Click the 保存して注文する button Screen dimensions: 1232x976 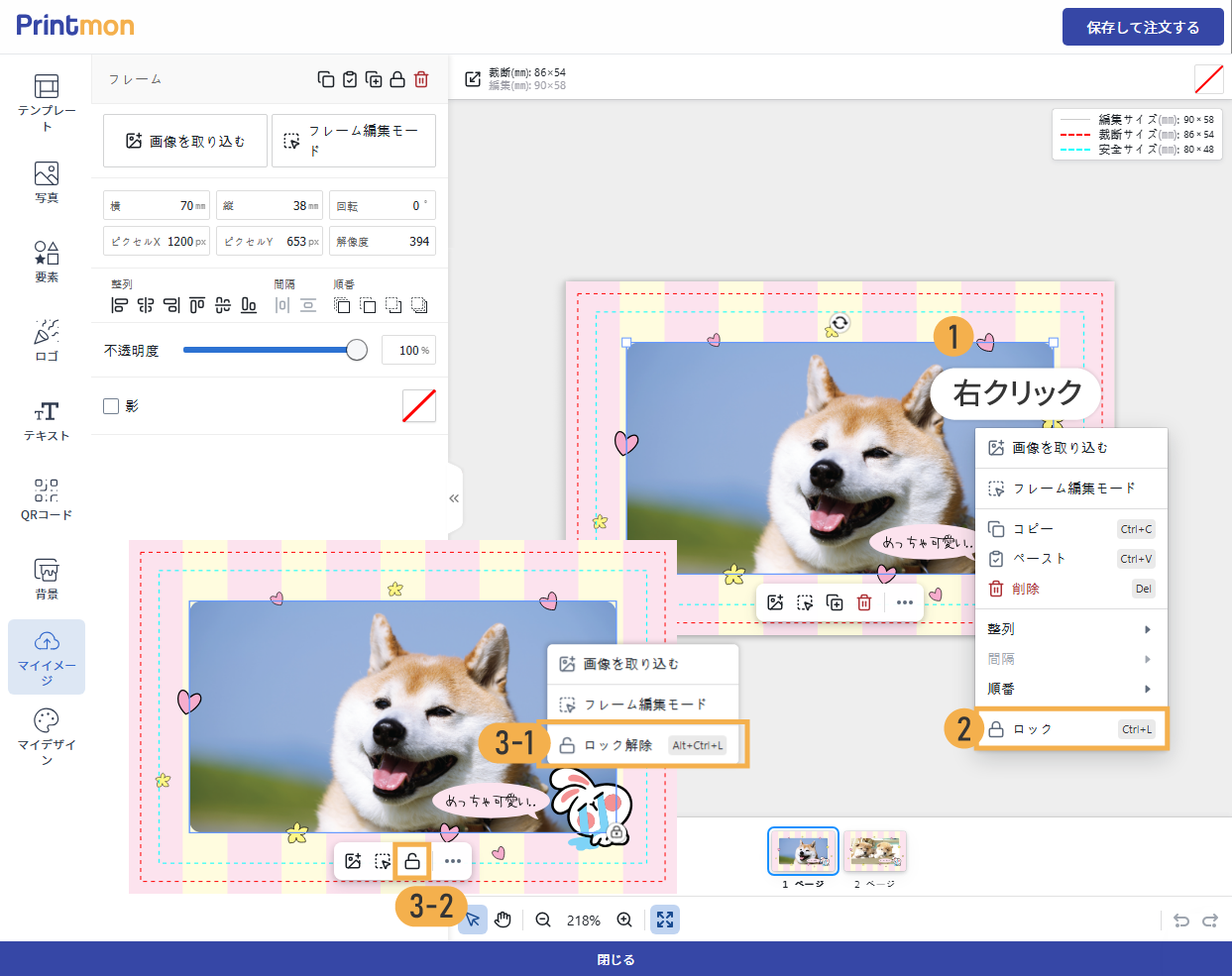click(1143, 28)
